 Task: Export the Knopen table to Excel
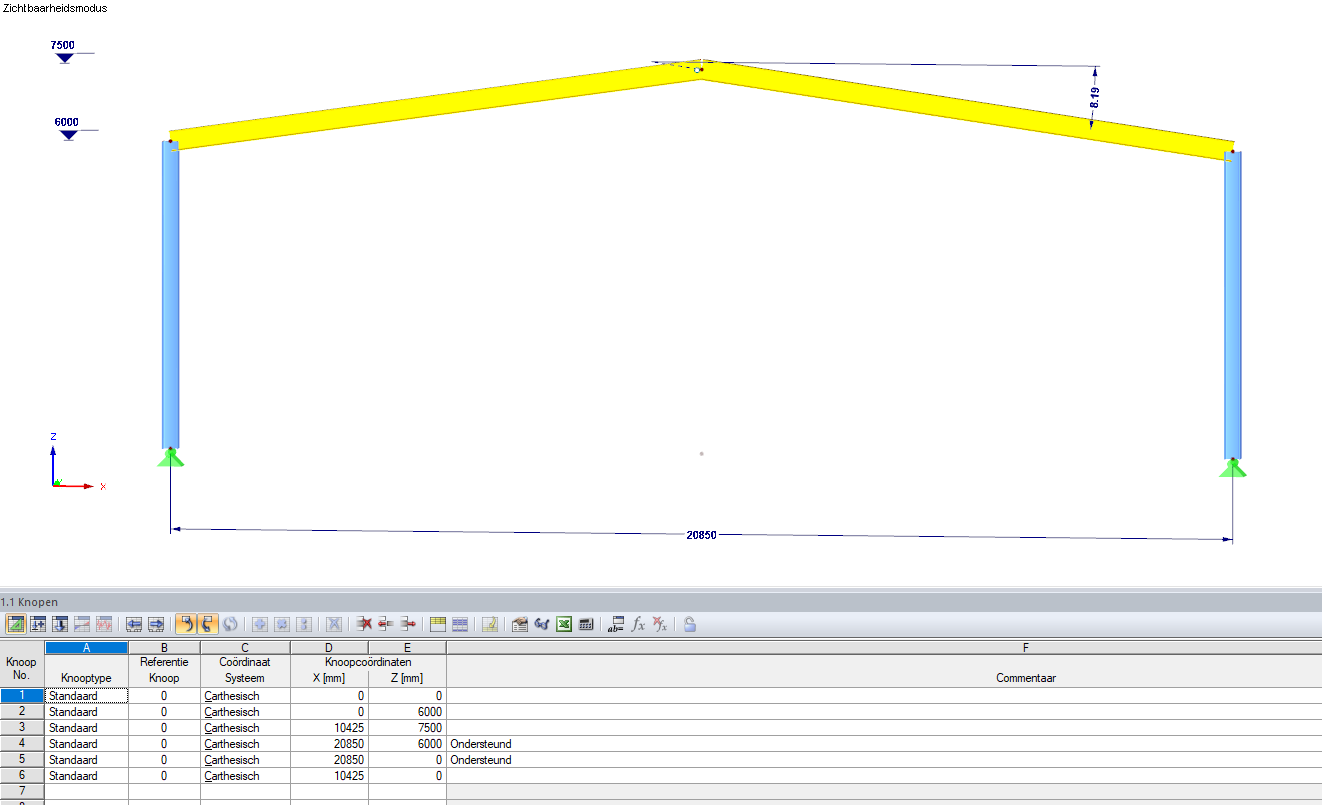(563, 624)
